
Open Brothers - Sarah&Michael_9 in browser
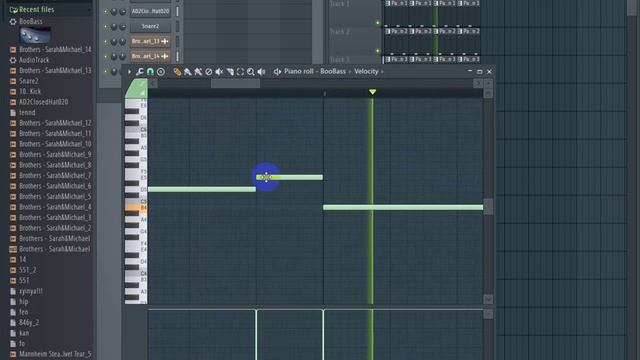55,155
